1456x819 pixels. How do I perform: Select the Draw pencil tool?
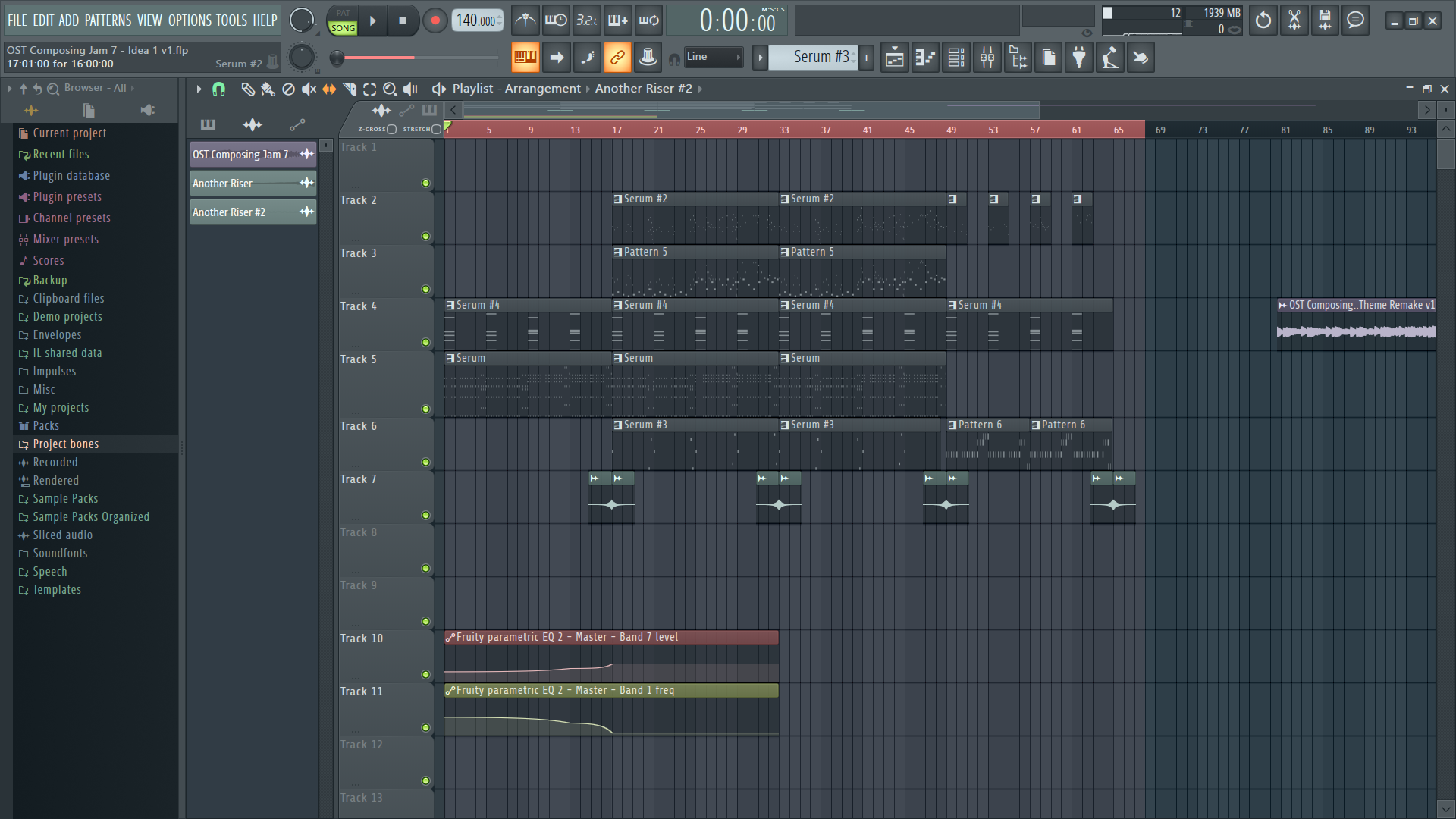pos(247,89)
